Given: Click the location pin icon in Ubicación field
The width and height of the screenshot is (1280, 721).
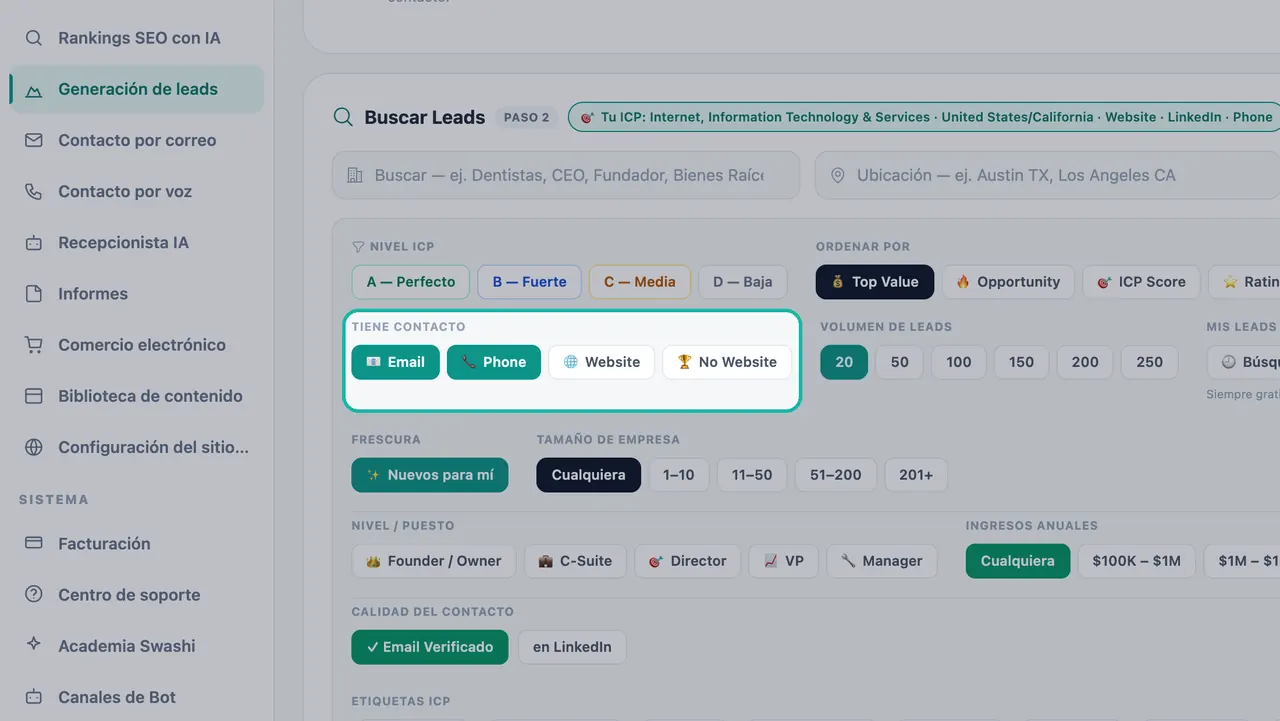Looking at the screenshot, I should coord(838,175).
